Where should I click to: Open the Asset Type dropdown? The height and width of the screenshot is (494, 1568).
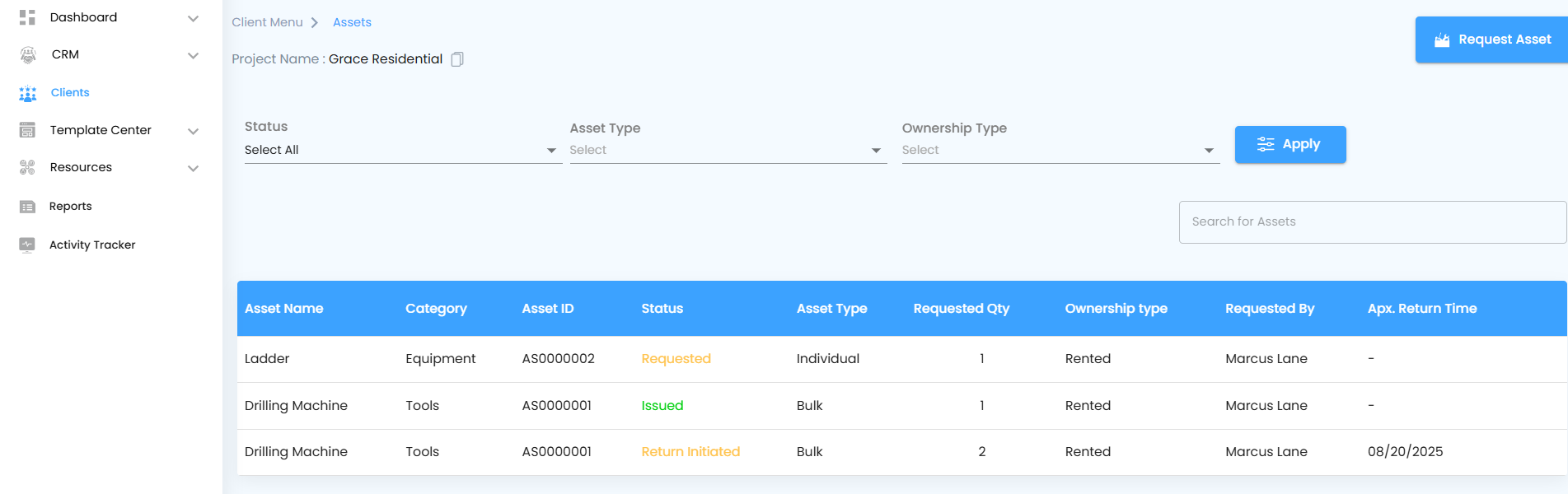(727, 150)
